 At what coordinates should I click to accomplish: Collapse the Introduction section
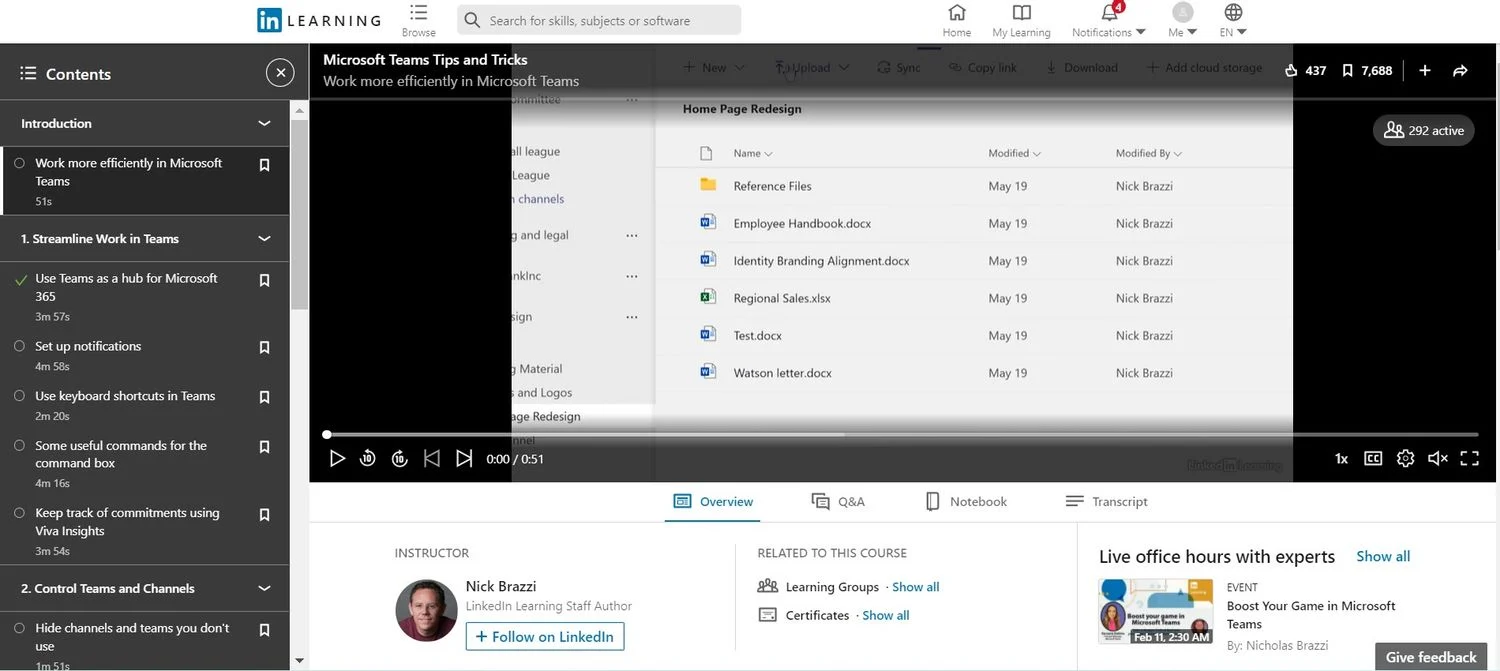264,124
